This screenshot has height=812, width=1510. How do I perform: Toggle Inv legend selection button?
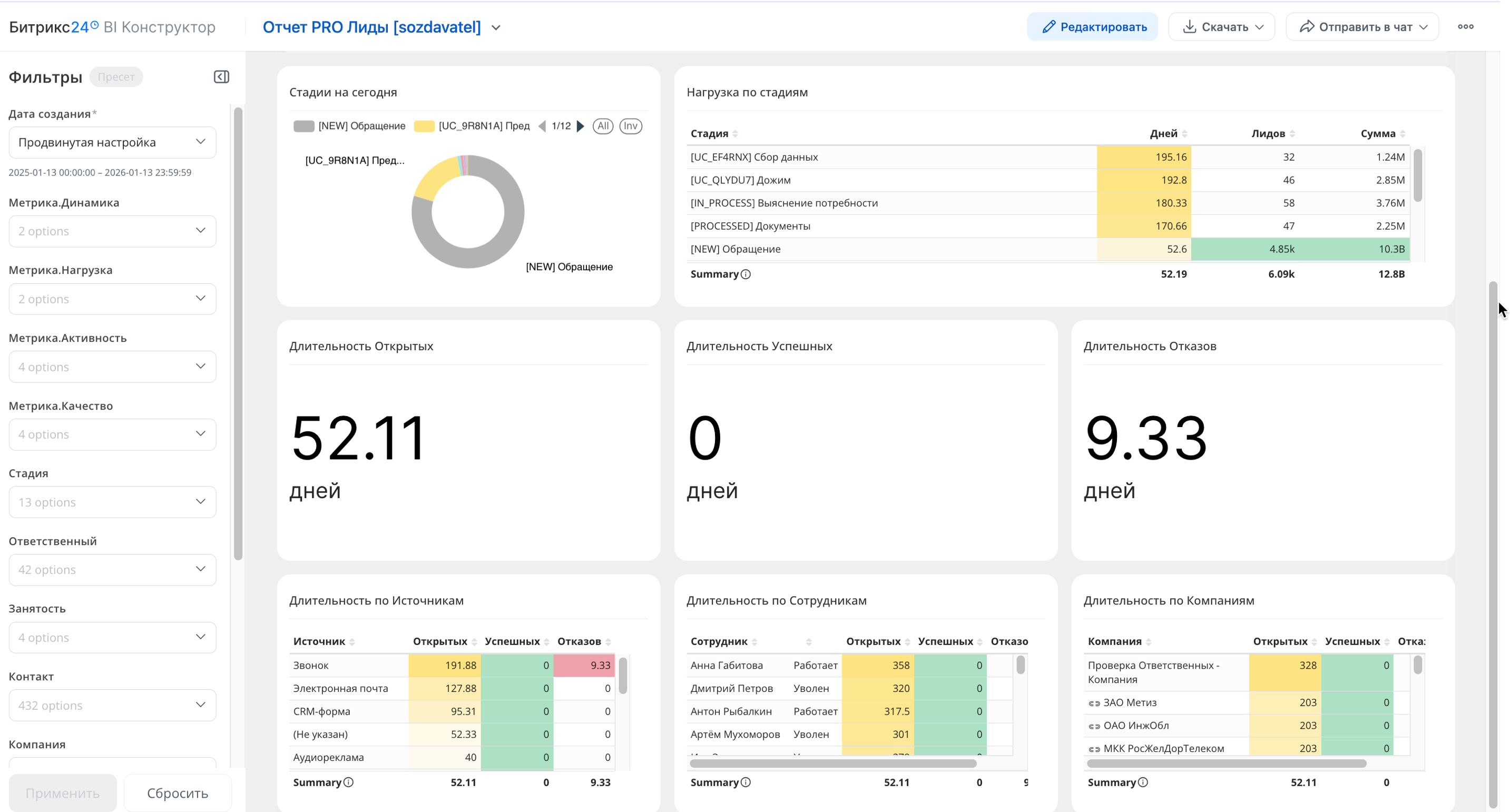point(630,126)
